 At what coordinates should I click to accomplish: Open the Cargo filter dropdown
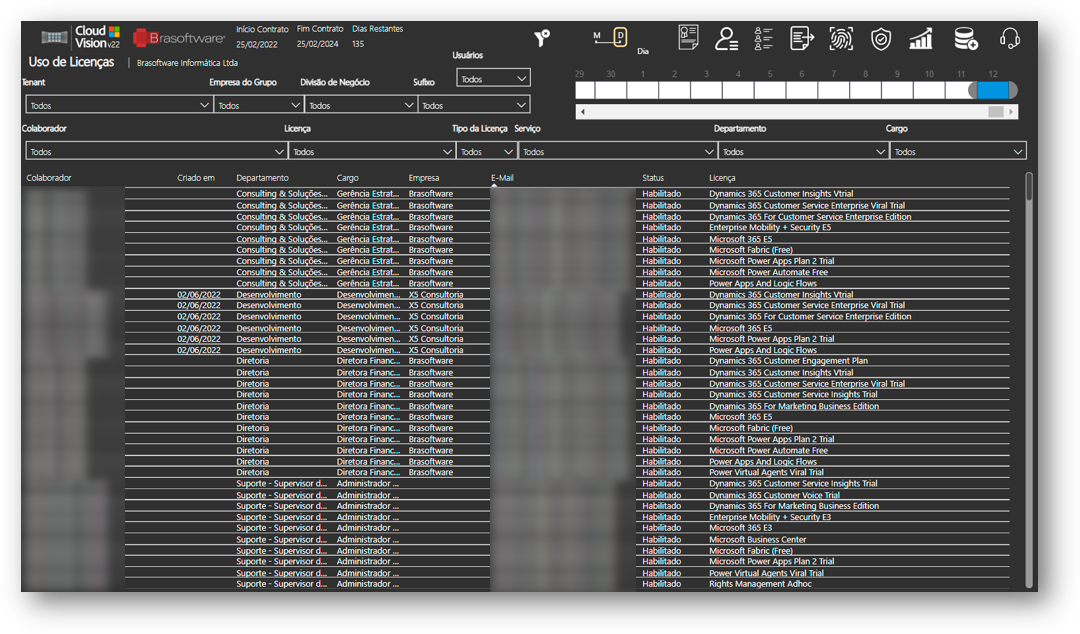[958, 151]
